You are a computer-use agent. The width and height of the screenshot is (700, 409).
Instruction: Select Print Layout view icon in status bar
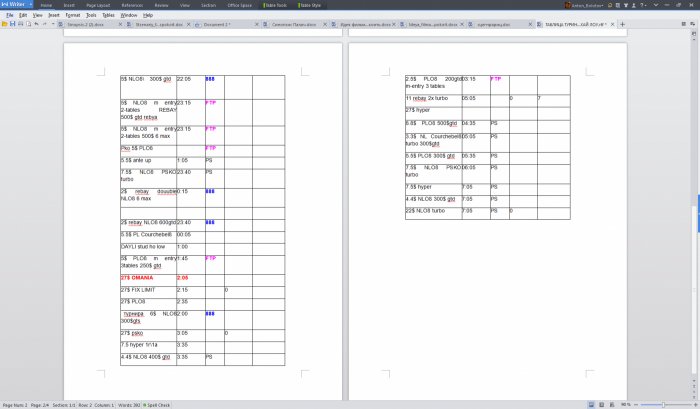click(x=591, y=405)
